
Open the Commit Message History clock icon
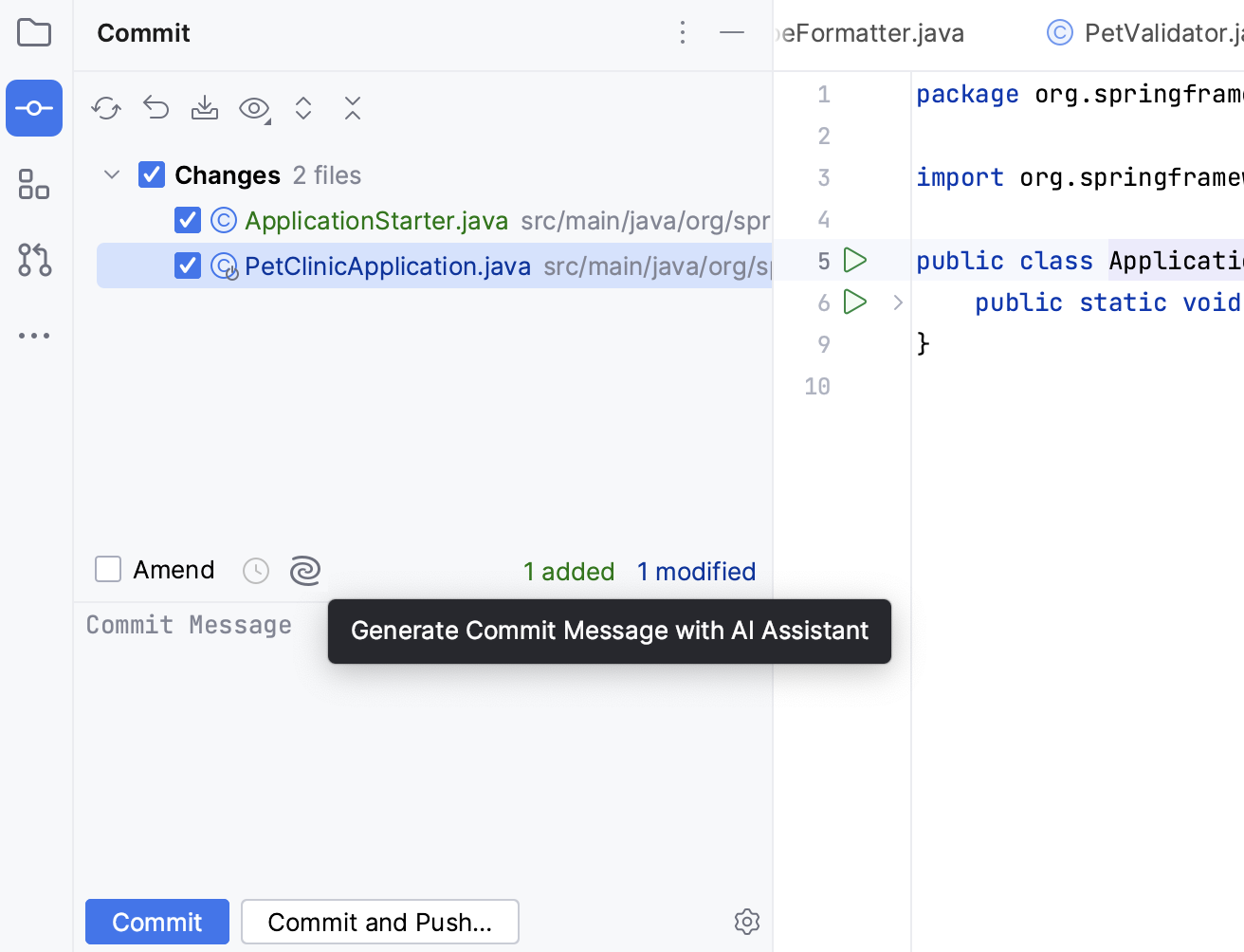click(x=255, y=570)
